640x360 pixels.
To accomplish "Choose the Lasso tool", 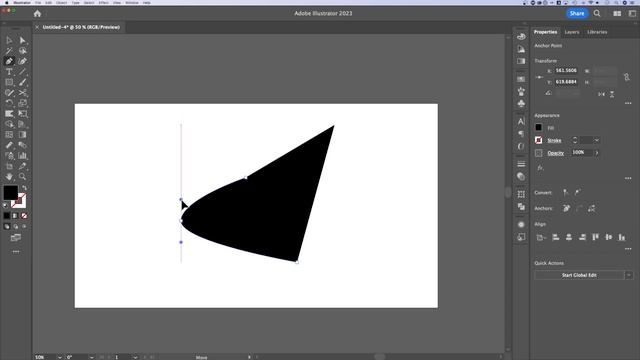I will coord(22,51).
